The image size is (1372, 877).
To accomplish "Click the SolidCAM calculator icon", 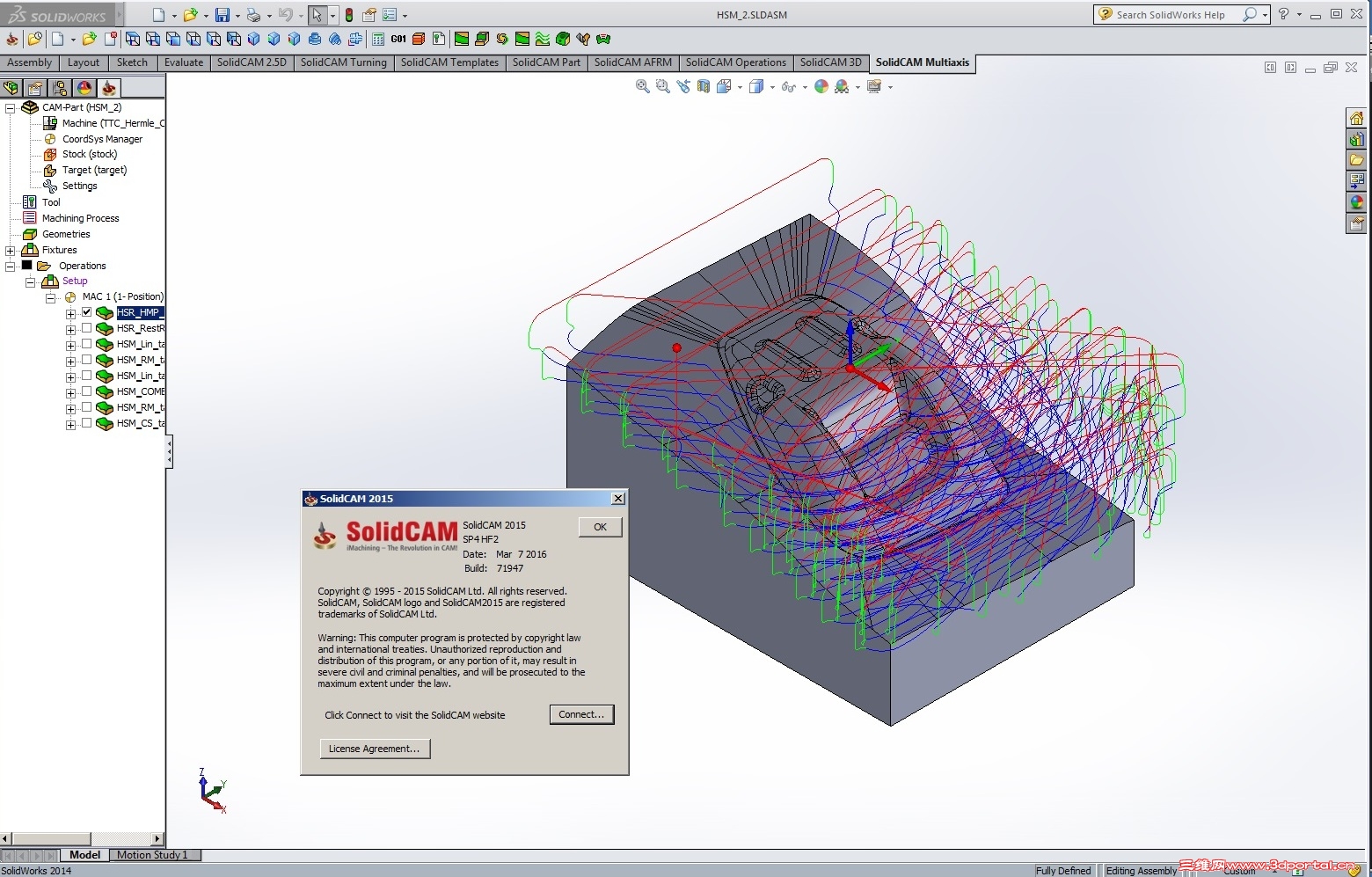I will pyautogui.click(x=378, y=39).
